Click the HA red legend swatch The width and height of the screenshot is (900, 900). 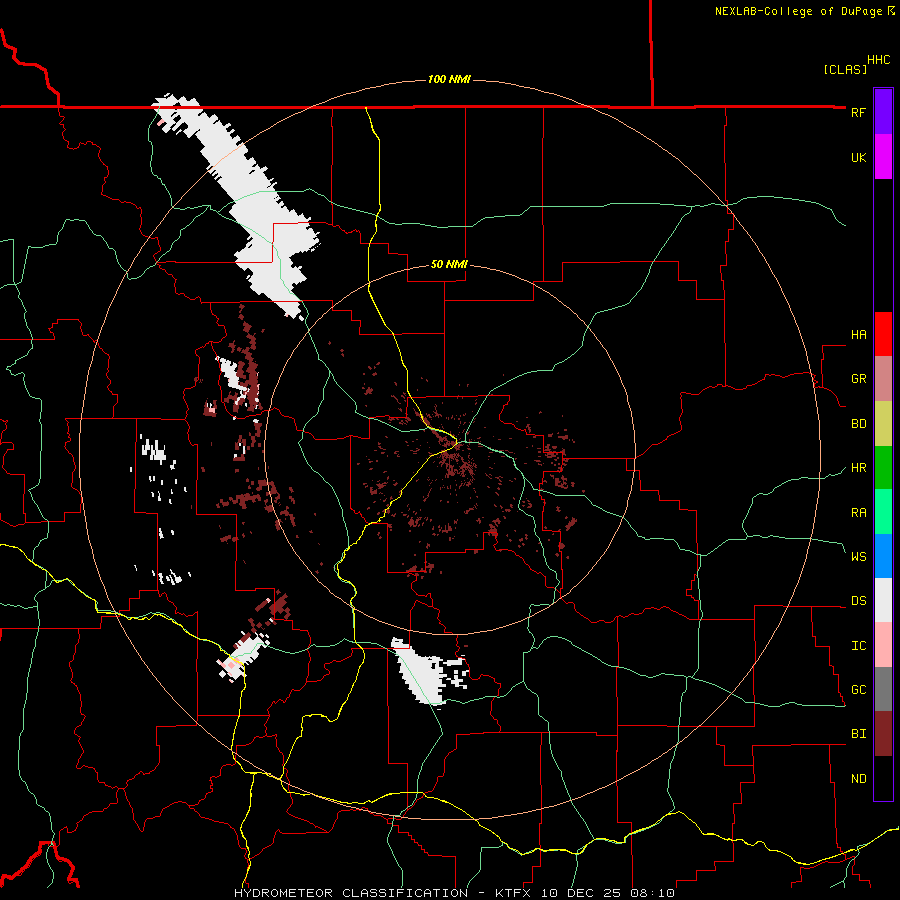(x=883, y=334)
